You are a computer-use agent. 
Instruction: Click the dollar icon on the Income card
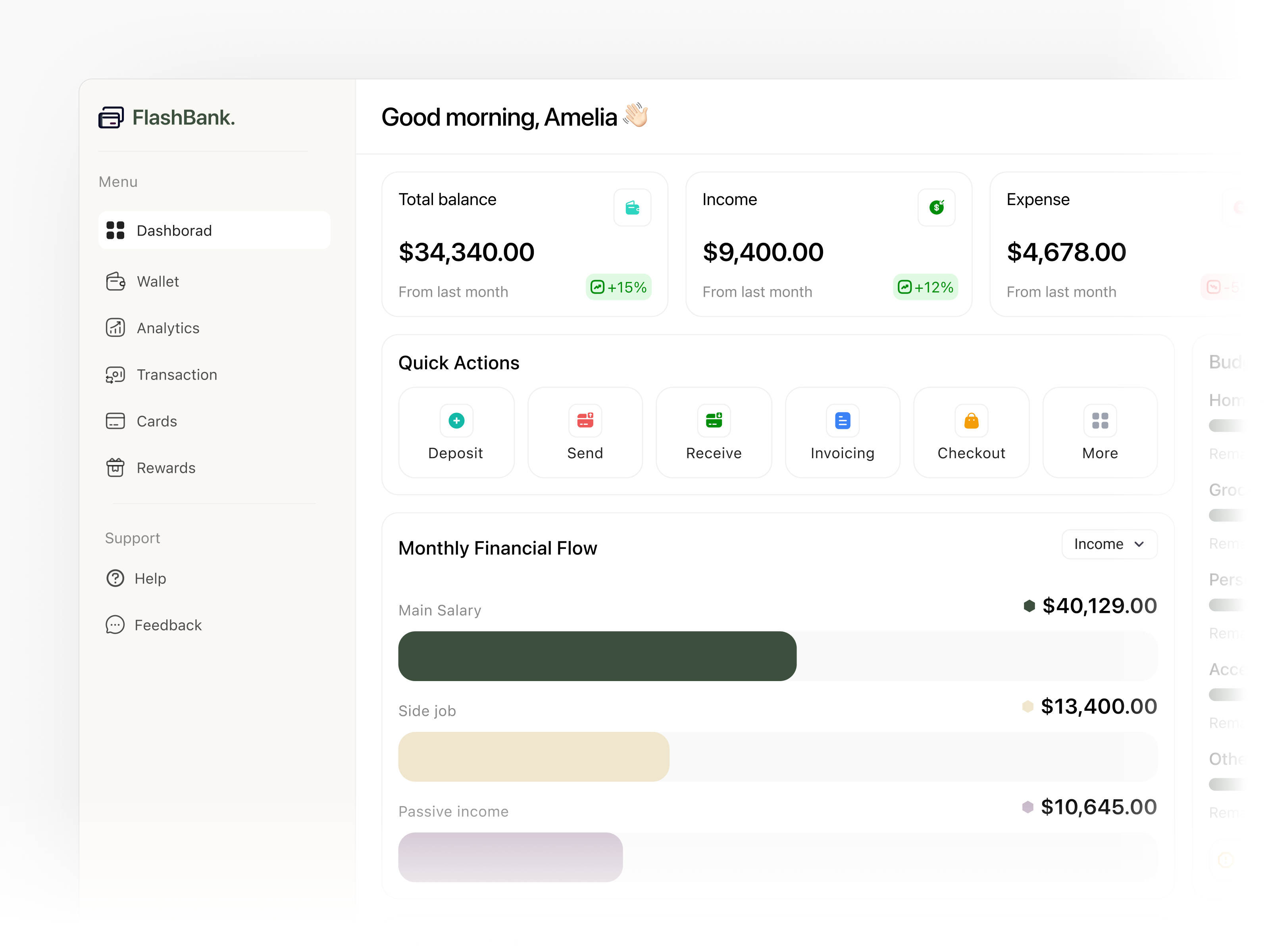pyautogui.click(x=936, y=208)
